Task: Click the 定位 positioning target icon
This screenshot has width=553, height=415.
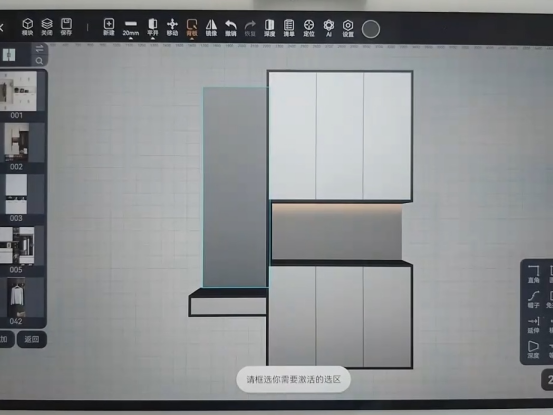Action: [x=309, y=28]
